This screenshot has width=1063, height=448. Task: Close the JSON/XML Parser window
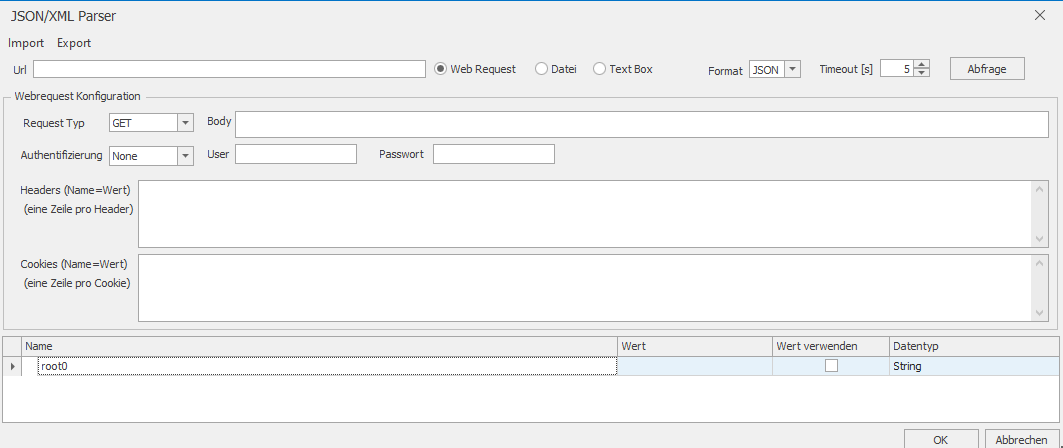pos(1040,15)
